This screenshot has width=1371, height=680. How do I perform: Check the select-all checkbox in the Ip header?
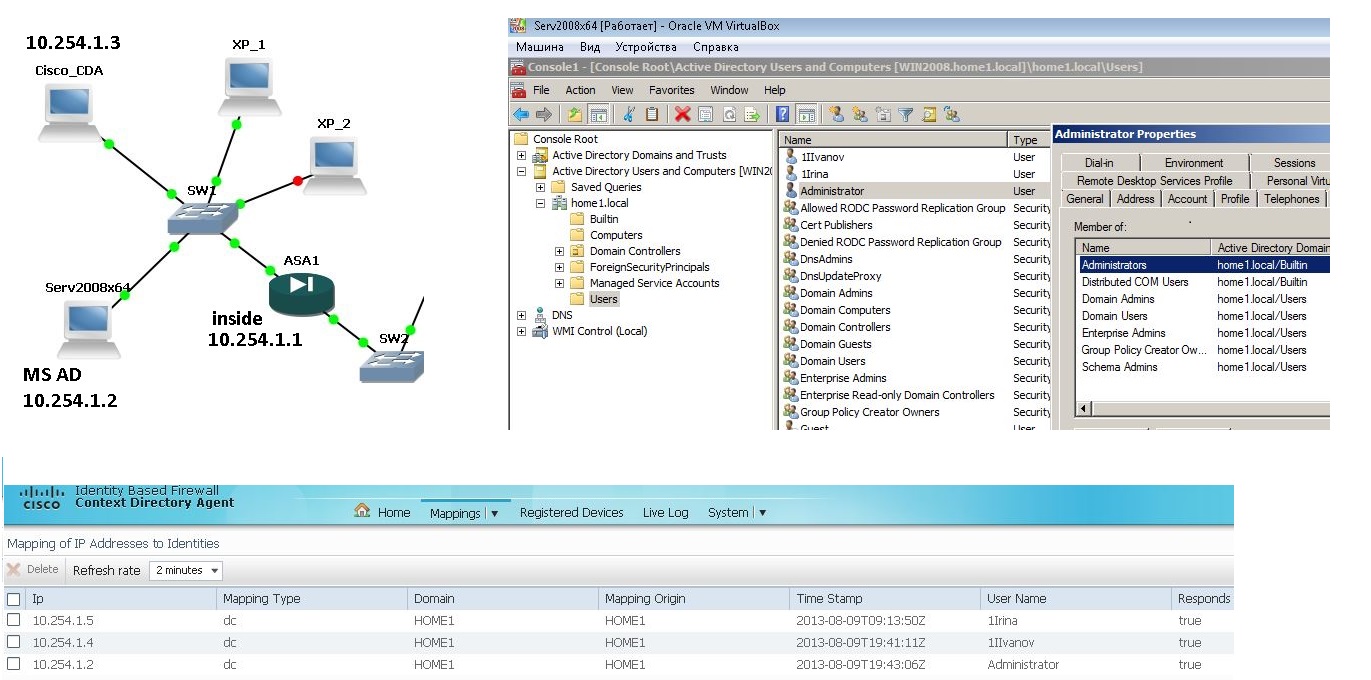[x=13, y=599]
